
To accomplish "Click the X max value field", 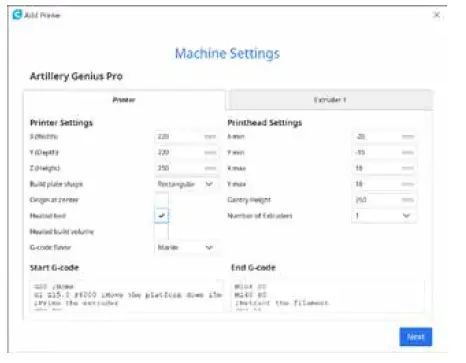I will tap(384, 168).
